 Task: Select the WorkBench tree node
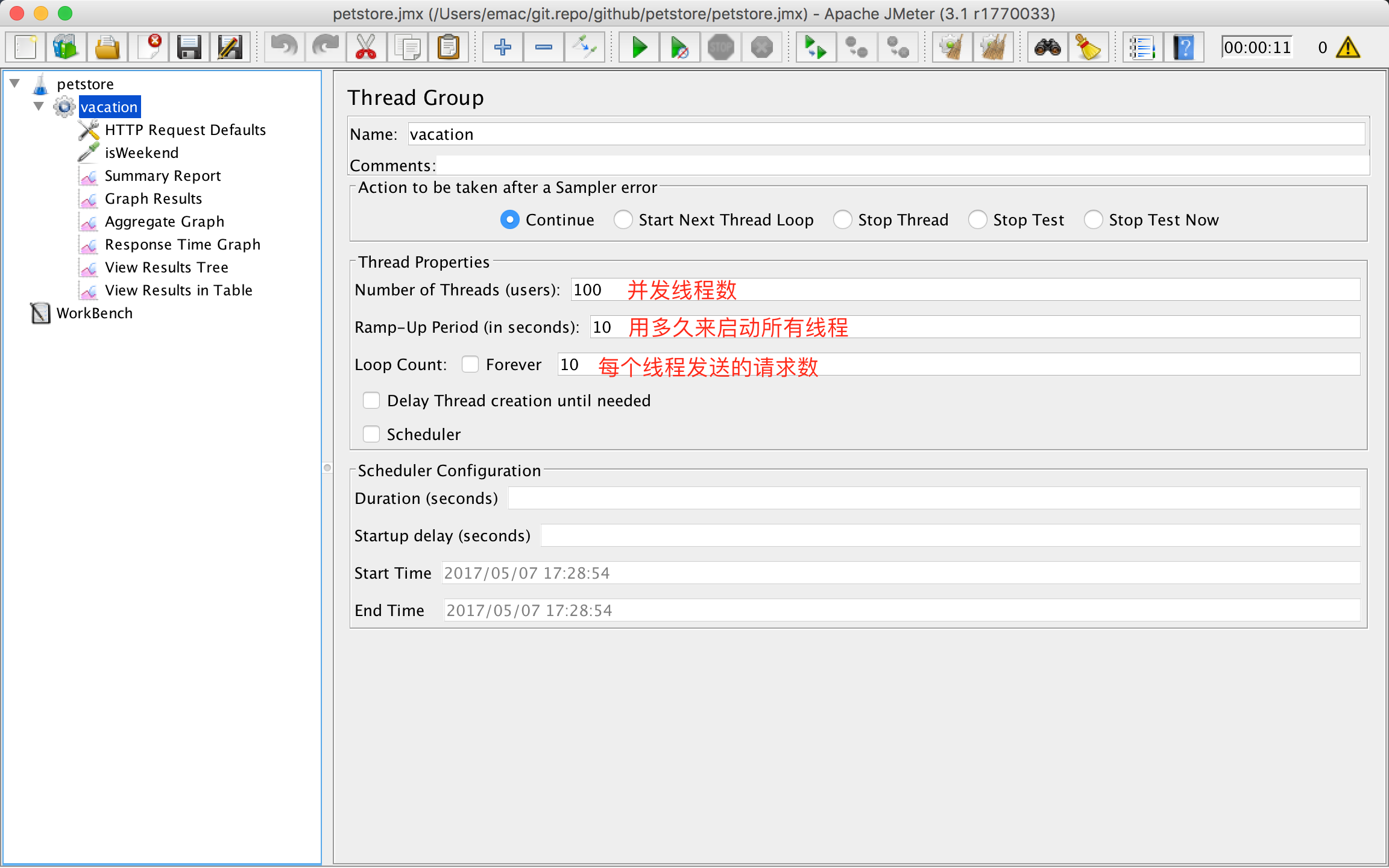click(x=94, y=313)
